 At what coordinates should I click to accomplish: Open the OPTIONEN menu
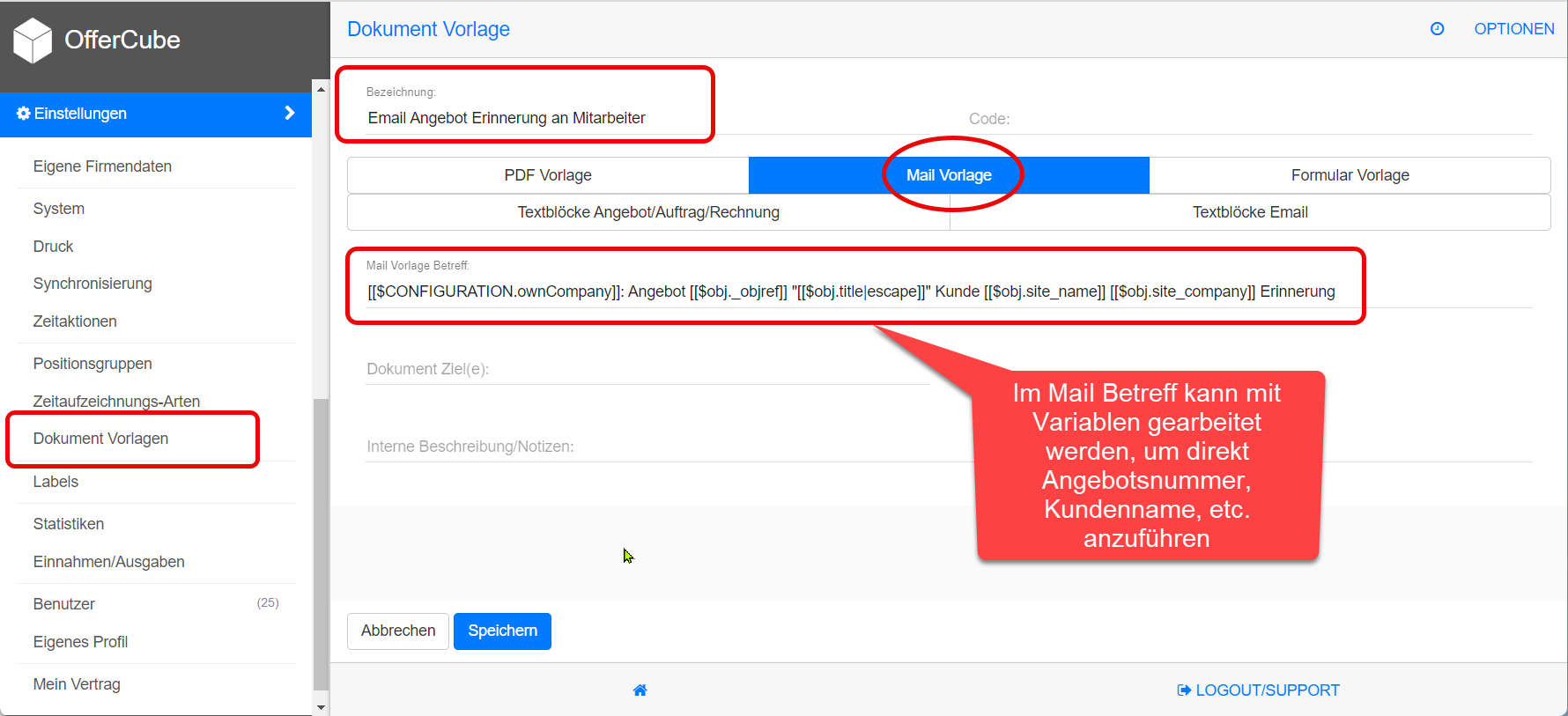1514,29
